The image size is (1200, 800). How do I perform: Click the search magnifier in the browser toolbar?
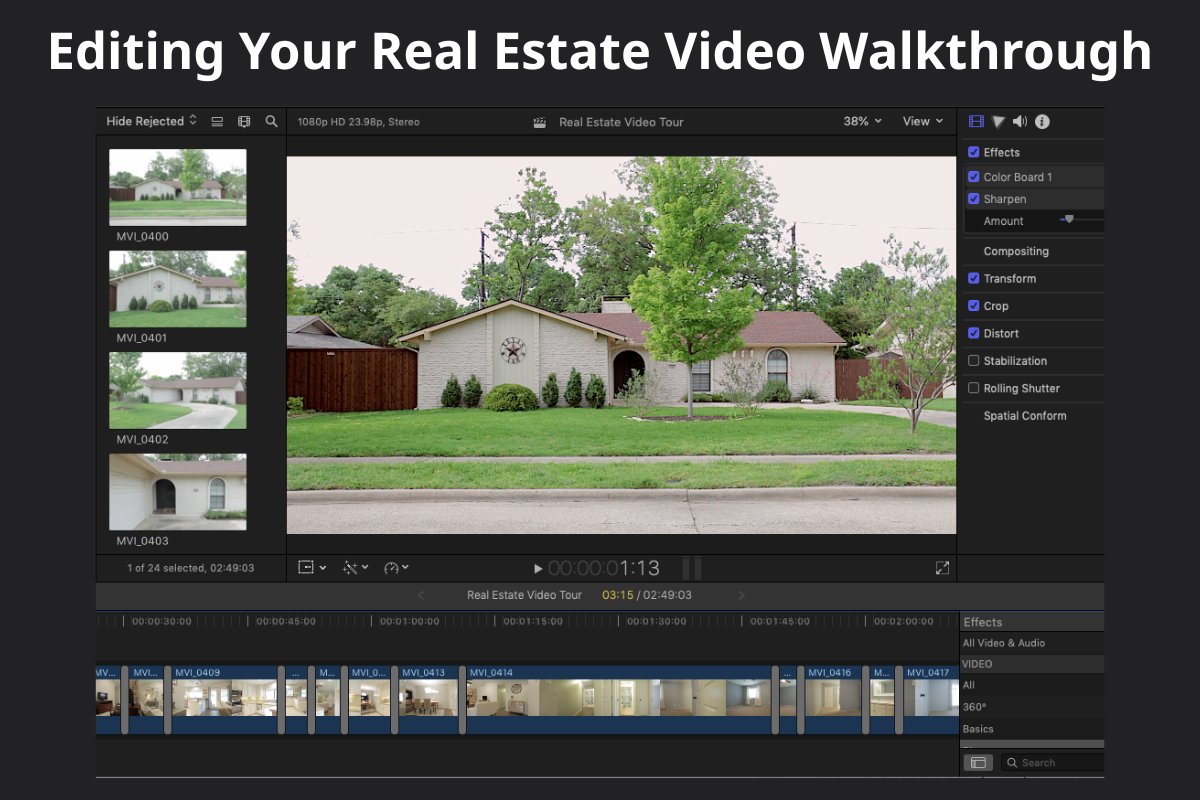tap(271, 120)
